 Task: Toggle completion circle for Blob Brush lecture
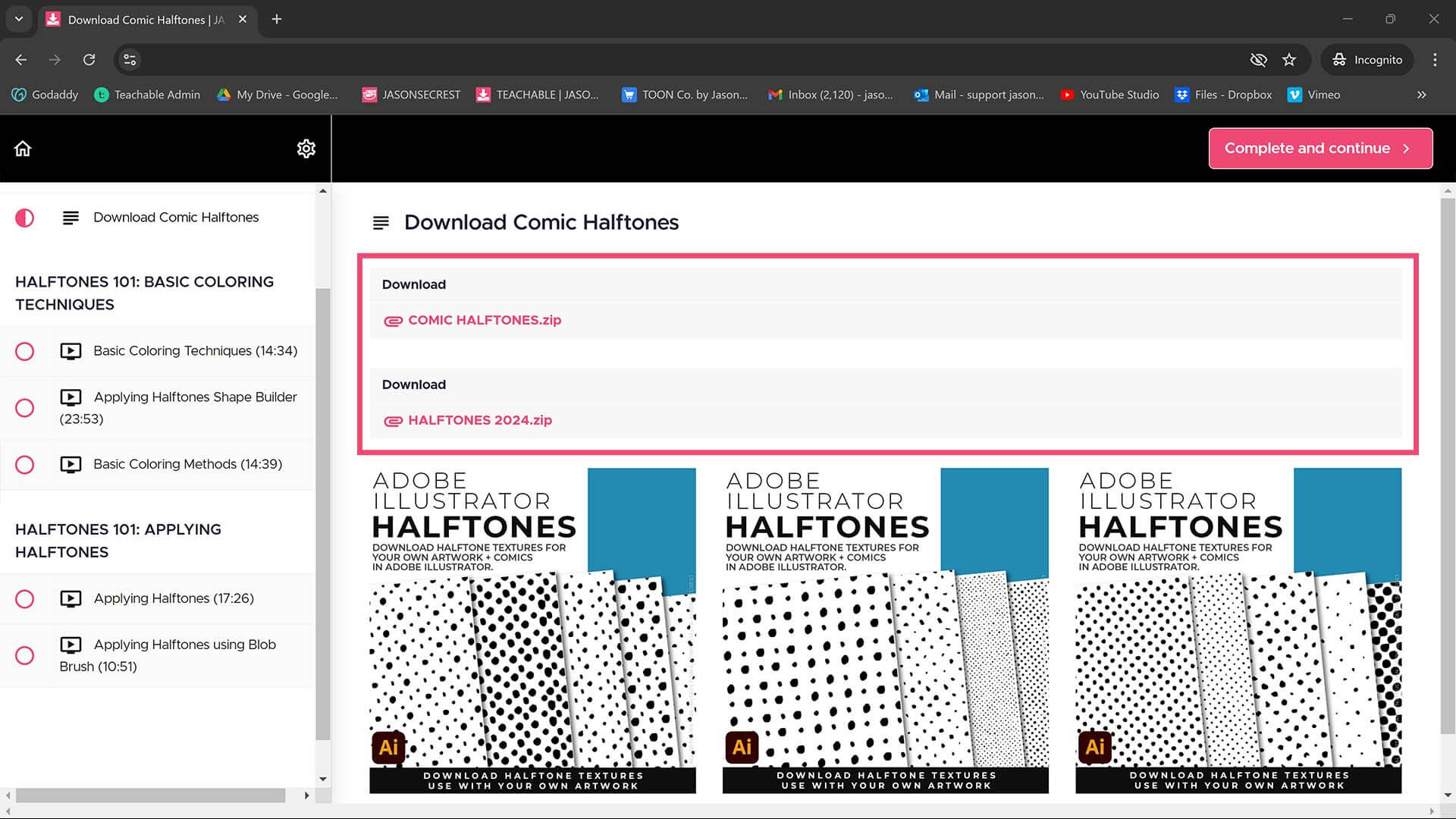pyautogui.click(x=24, y=655)
